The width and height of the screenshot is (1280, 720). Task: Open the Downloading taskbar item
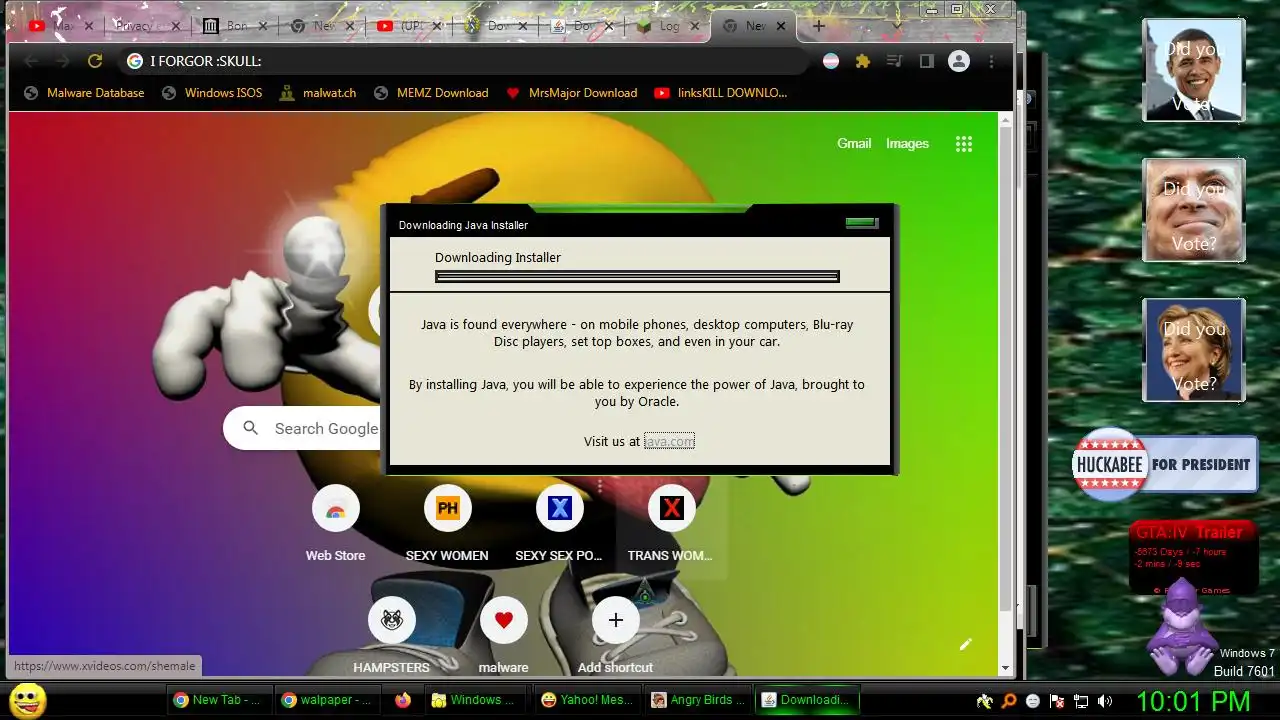pos(805,700)
